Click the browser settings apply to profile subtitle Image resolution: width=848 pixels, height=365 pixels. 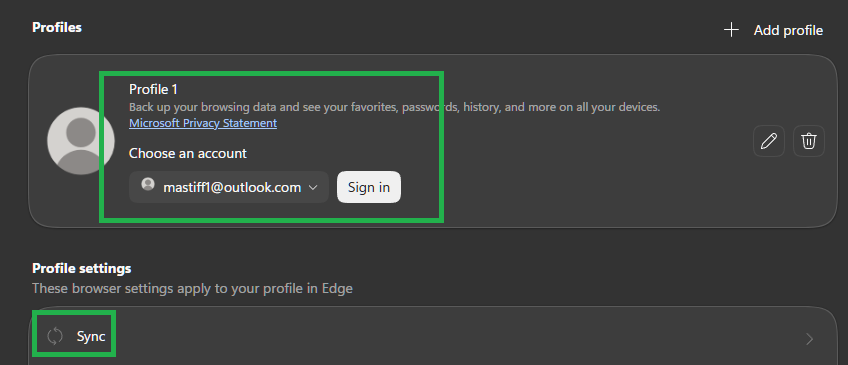pos(193,288)
